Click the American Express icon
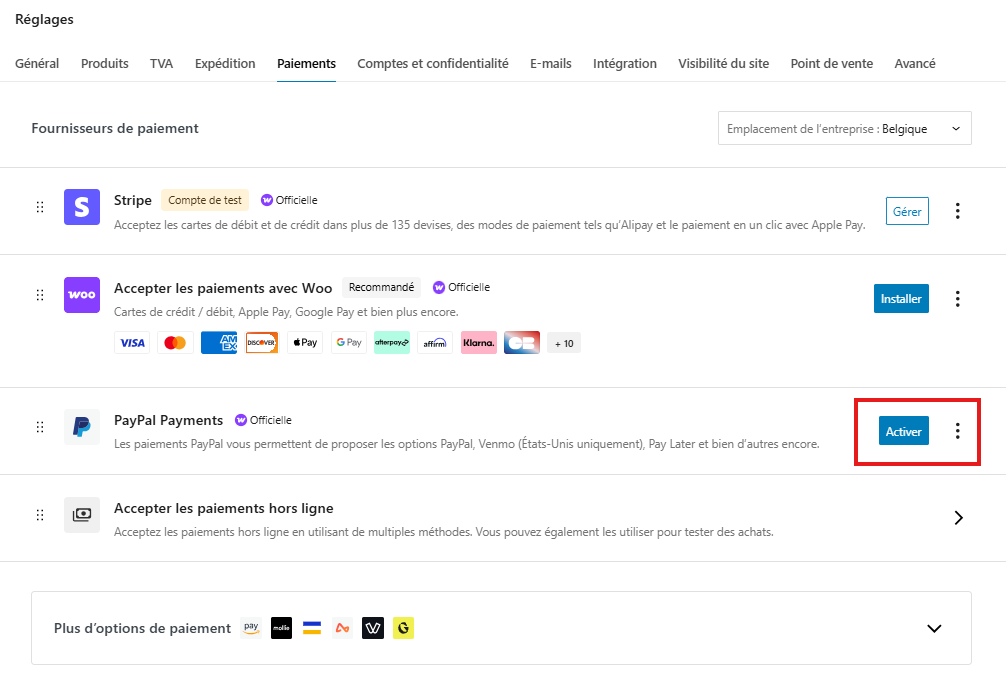 coord(219,343)
